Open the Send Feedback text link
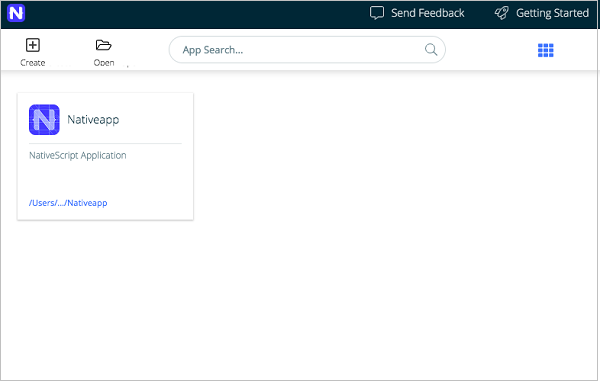The width and height of the screenshot is (600, 382). point(427,13)
